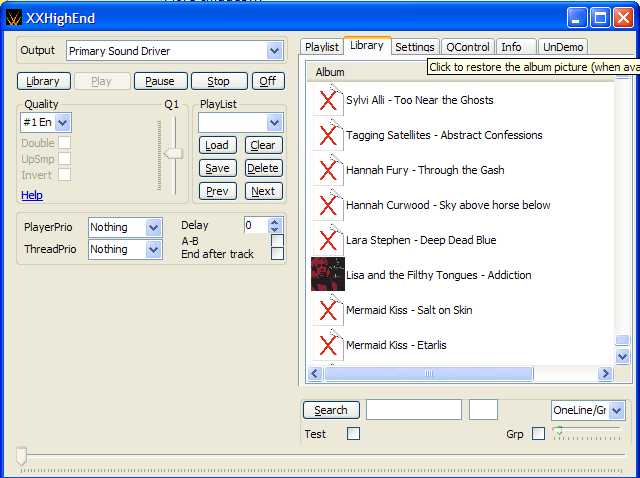Select Hannah Fury - Through the Gash
Screen dimensions: 640x478
coord(425,170)
